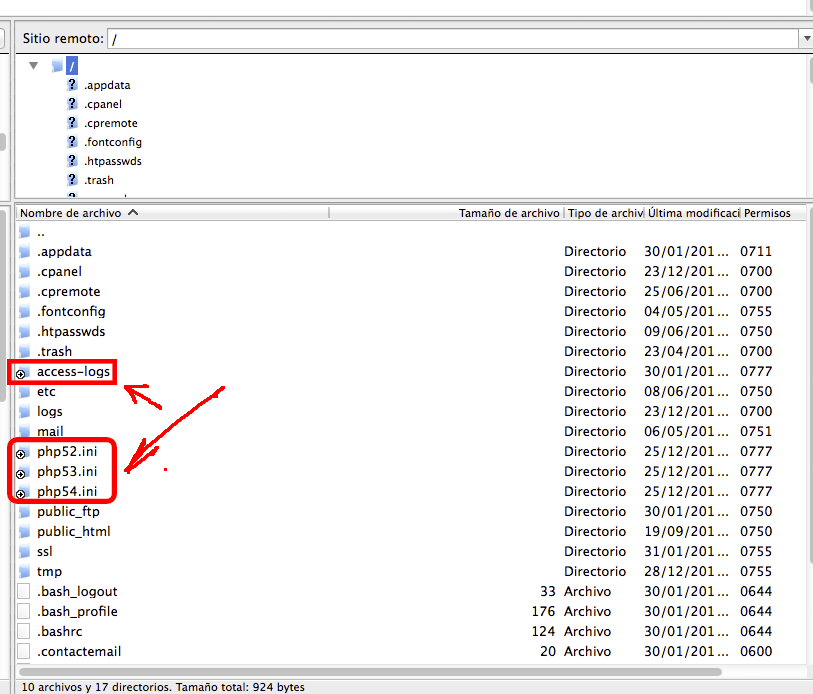Click the php52.ini symlink icon

(23, 452)
